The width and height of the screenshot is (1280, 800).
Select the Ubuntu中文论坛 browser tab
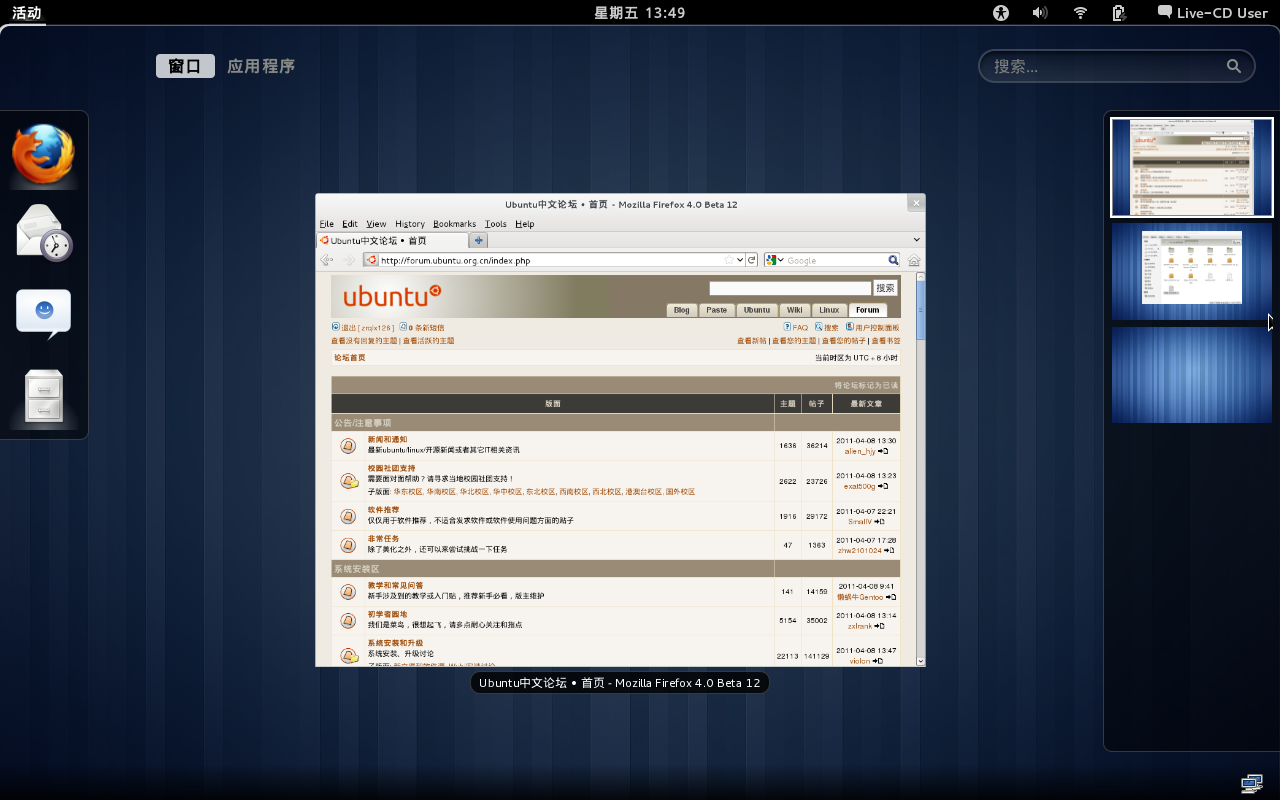[392, 240]
